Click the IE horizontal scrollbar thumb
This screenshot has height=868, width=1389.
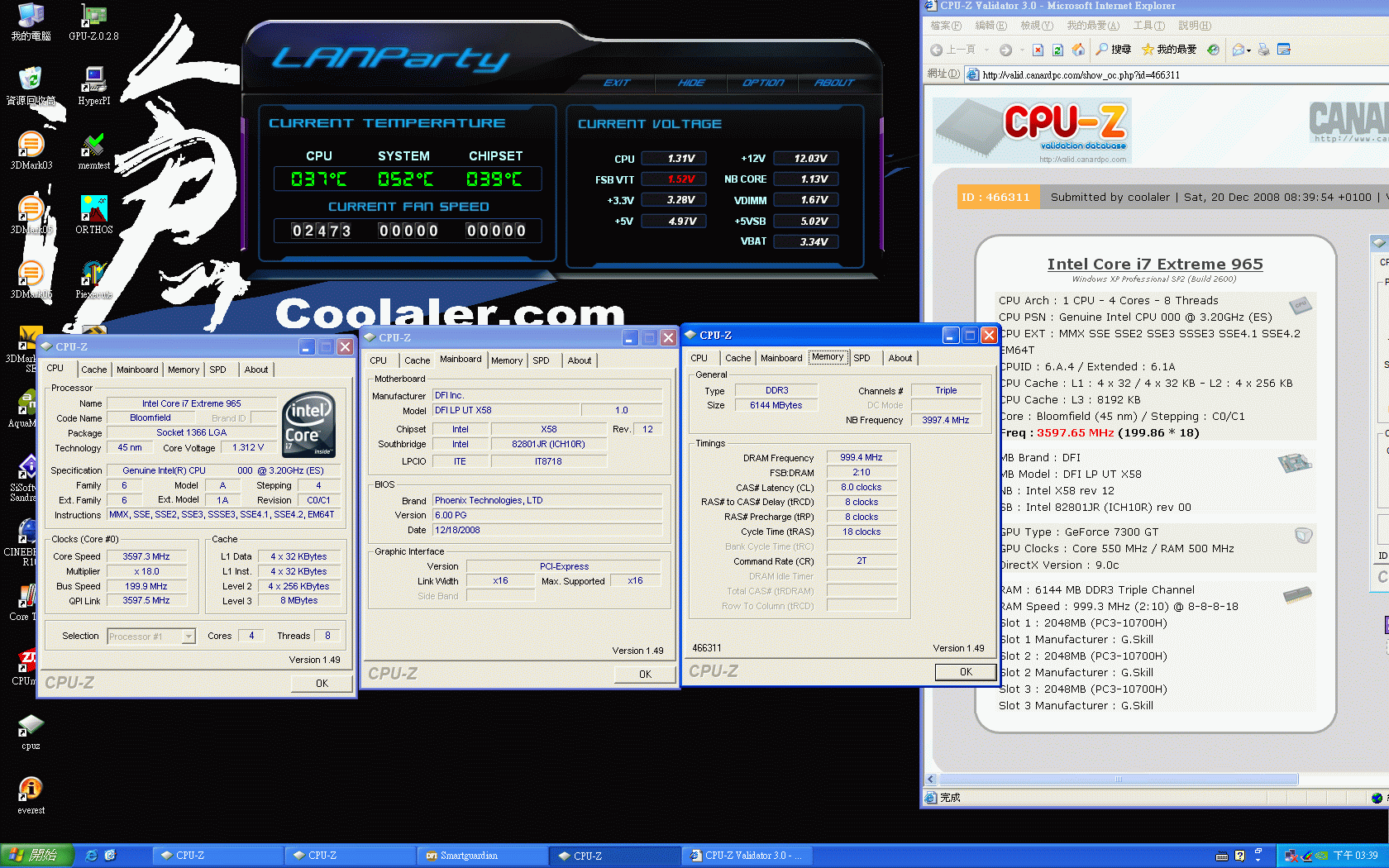point(1118,780)
